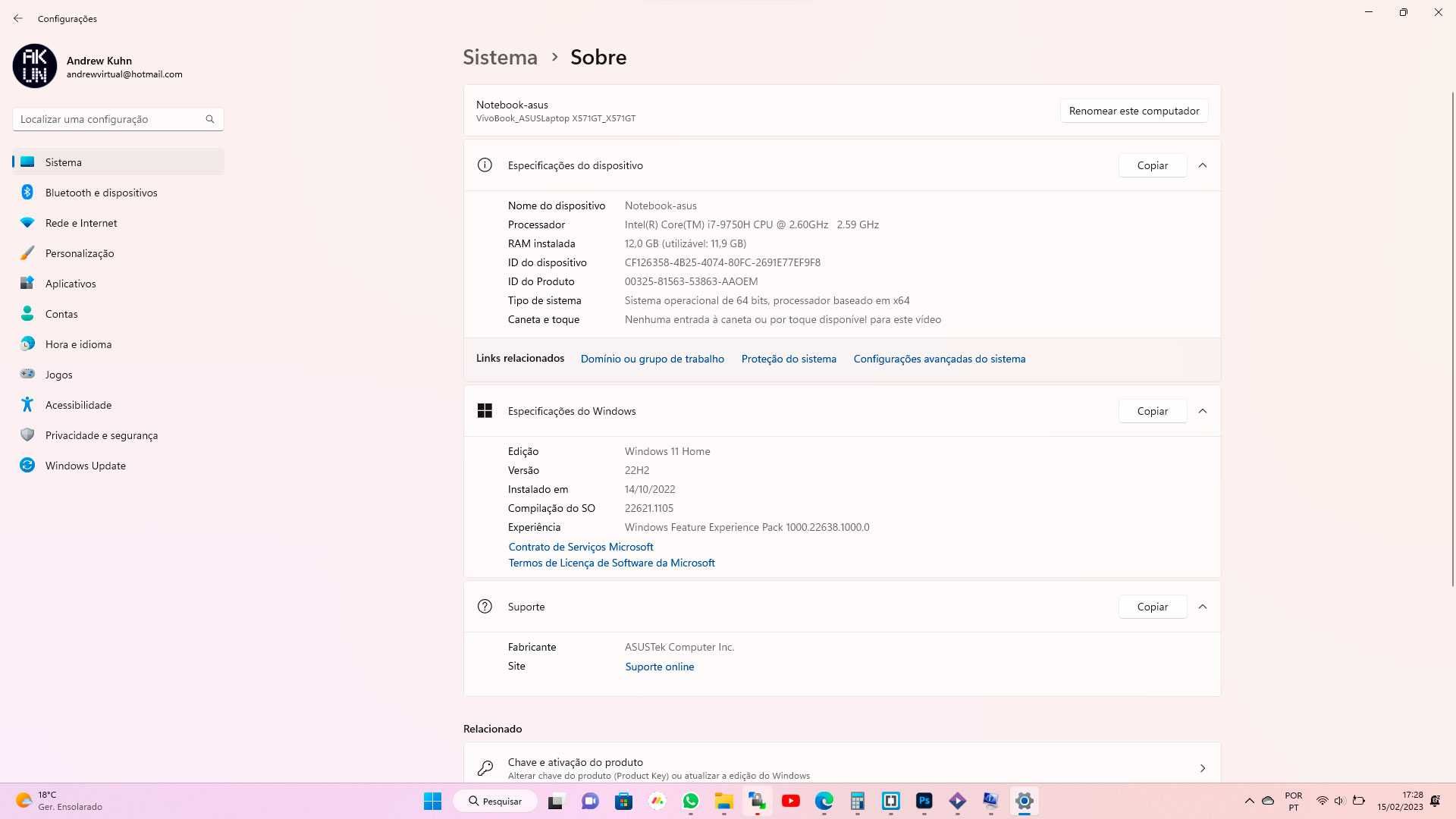1456x819 pixels.
Task: Open Teams Chat from the taskbar
Action: pos(590,801)
